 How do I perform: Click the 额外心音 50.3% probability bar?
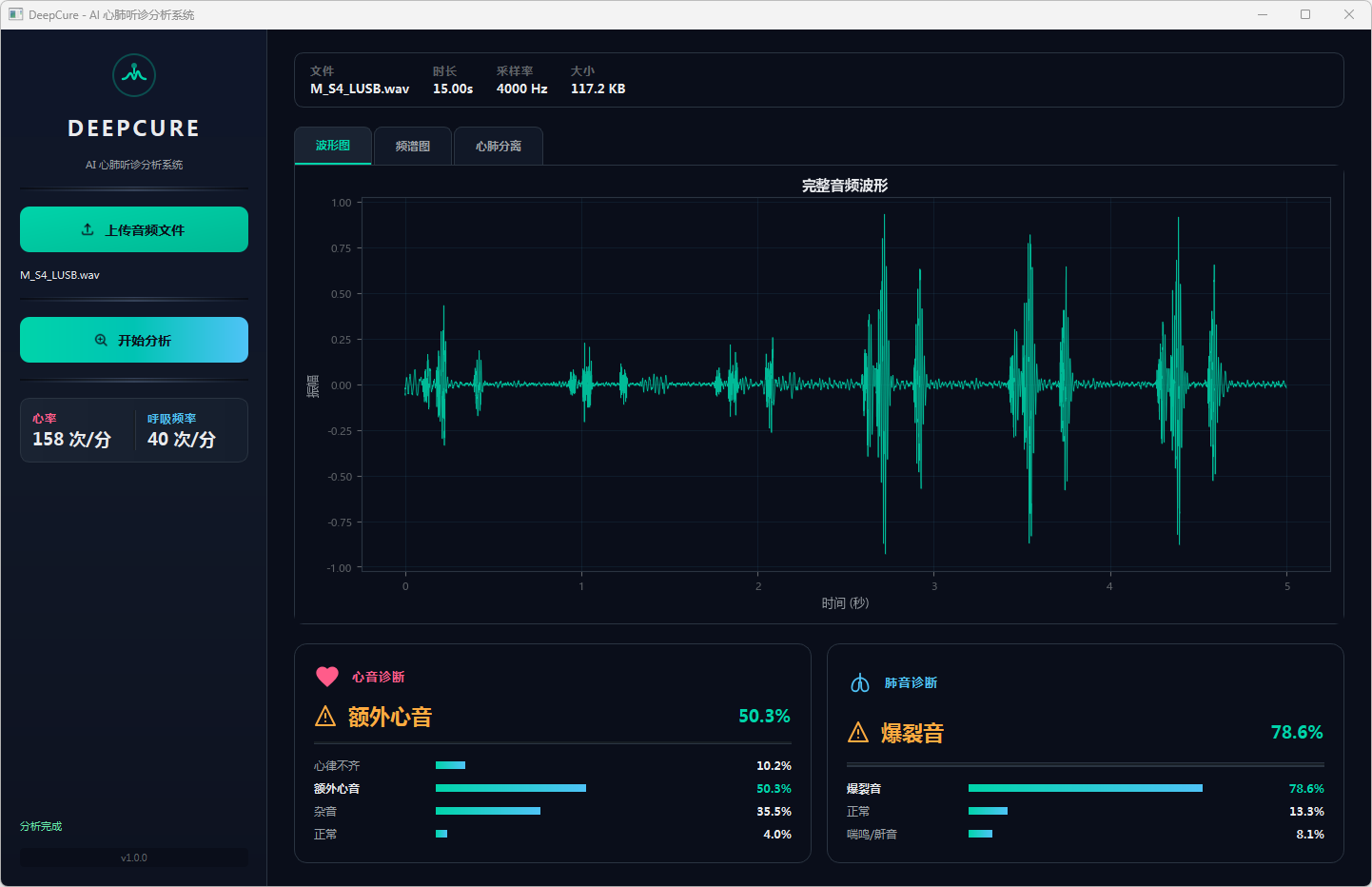511,788
